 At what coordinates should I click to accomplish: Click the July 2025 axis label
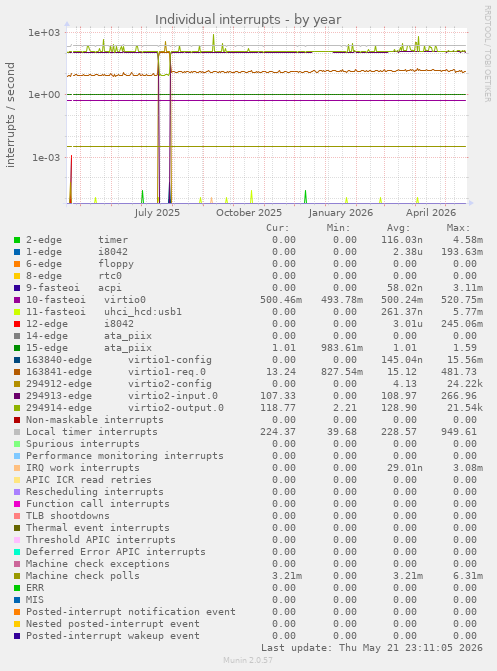(157, 213)
